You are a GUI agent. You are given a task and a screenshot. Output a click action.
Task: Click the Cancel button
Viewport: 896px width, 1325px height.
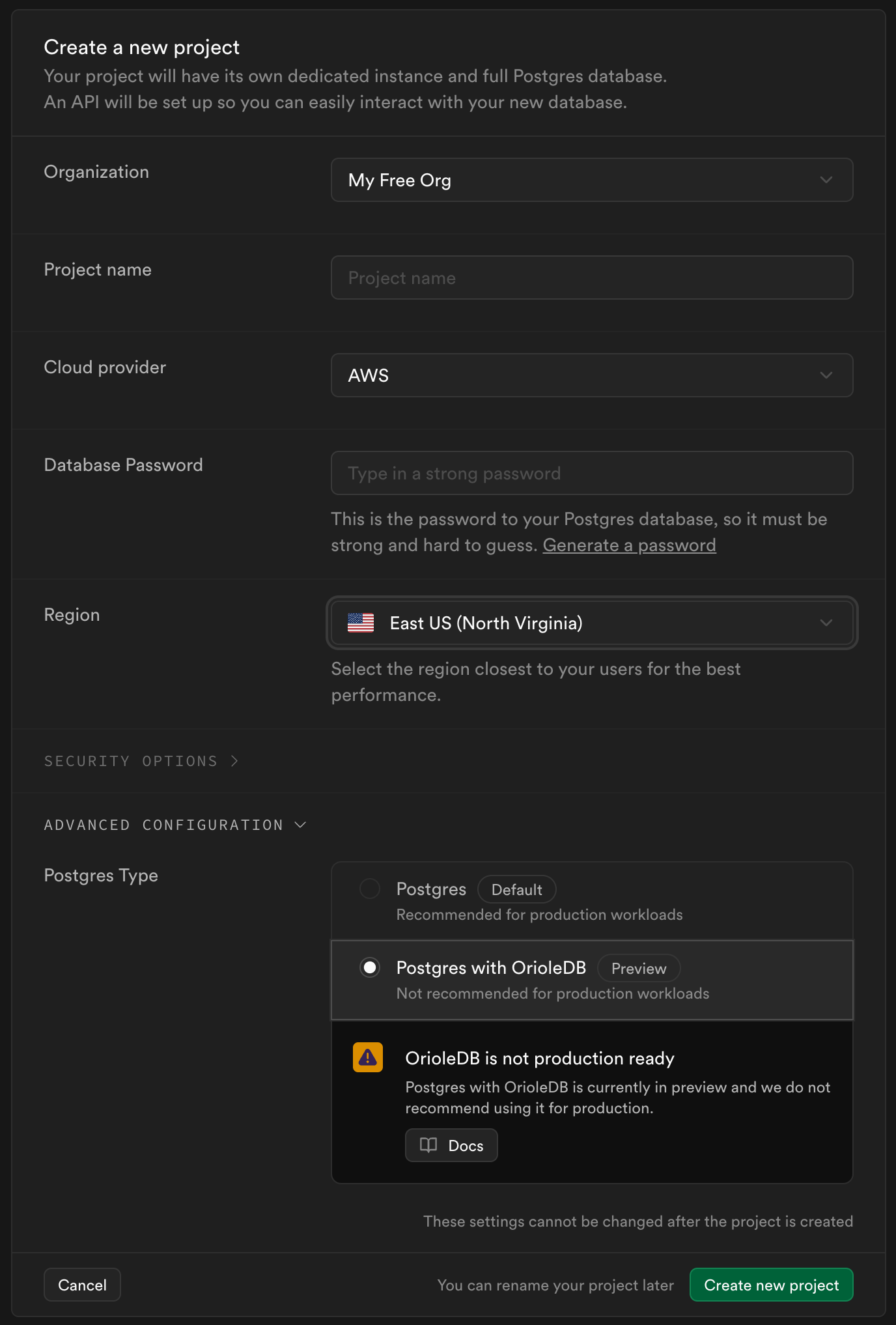[82, 1285]
